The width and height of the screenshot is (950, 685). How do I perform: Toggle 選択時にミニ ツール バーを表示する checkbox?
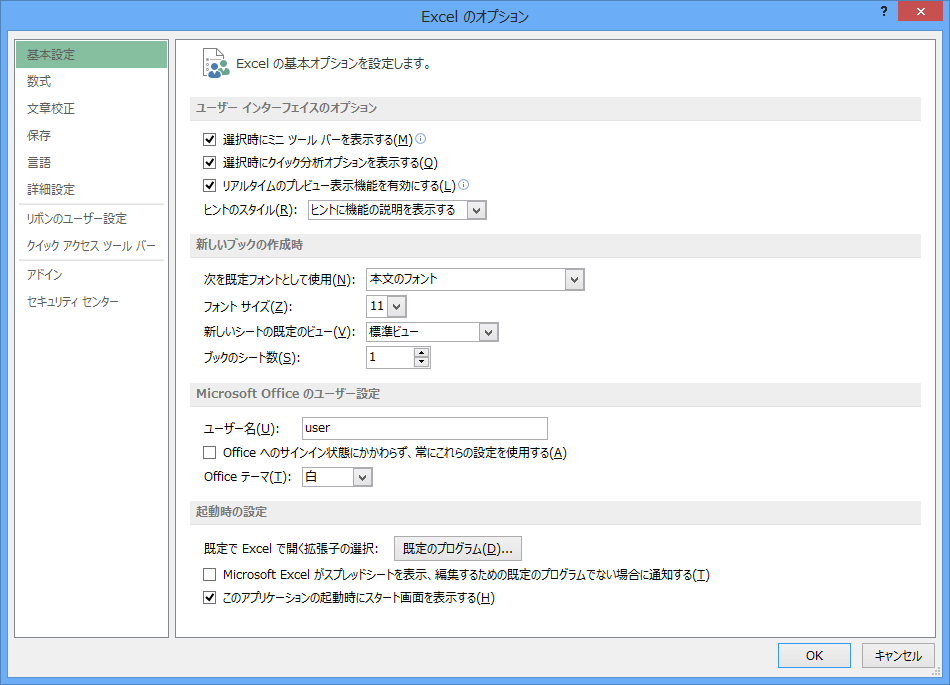tap(210, 139)
